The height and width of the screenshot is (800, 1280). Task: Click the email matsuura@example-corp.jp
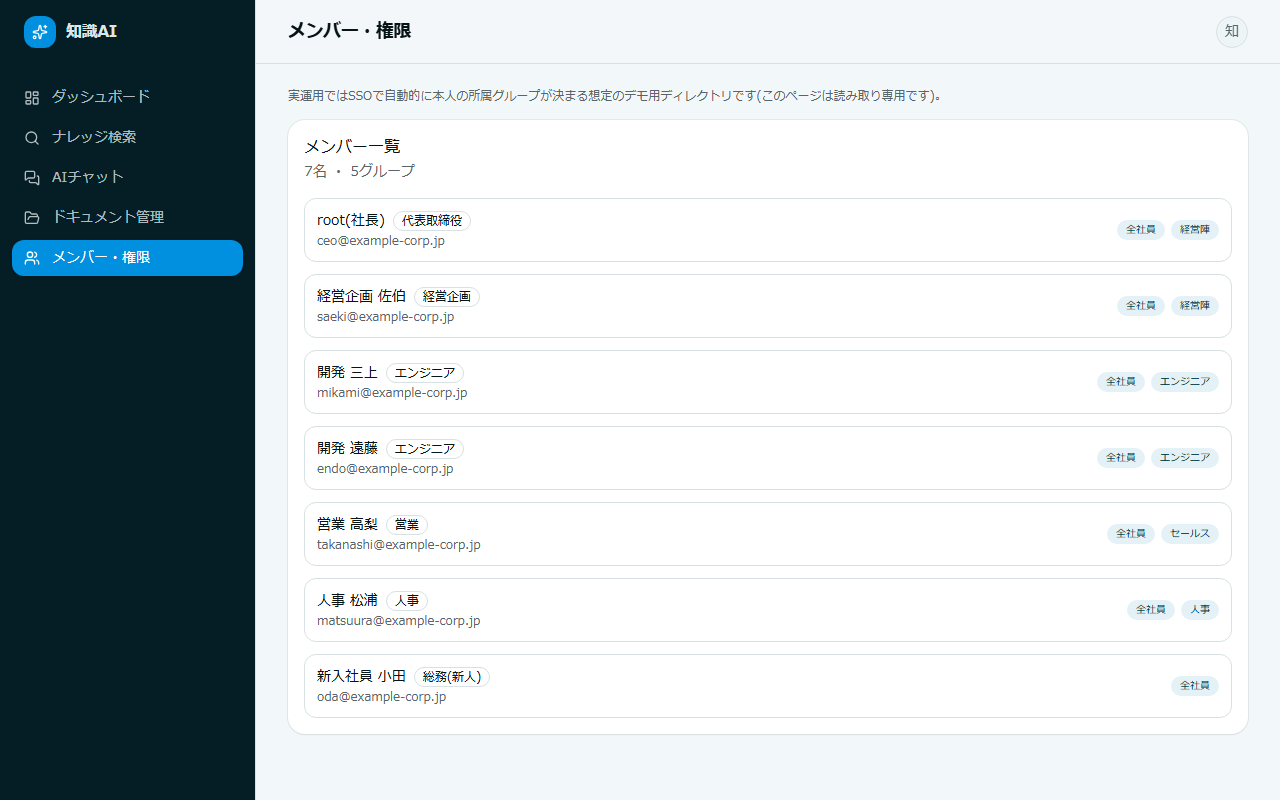coord(399,621)
